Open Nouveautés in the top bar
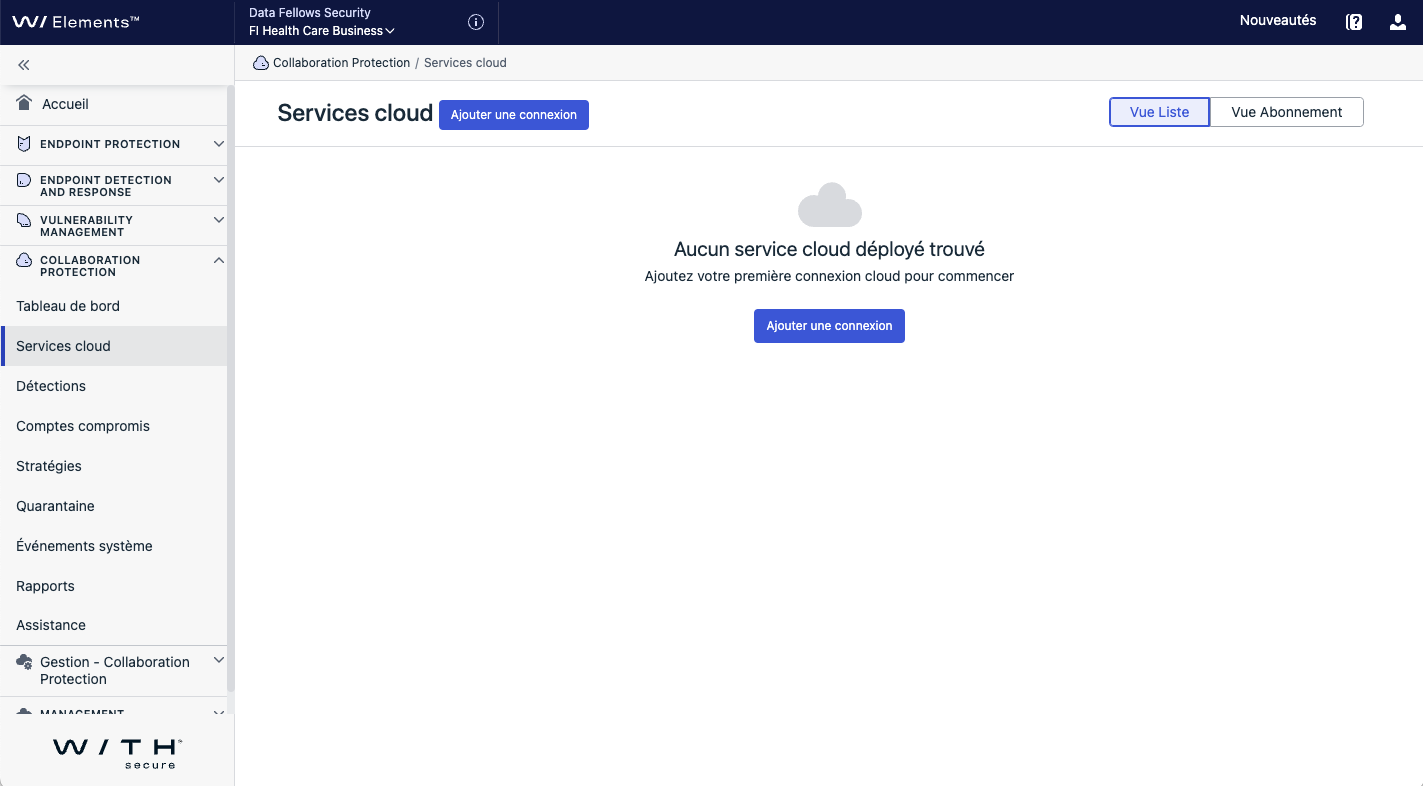The image size is (1423, 786). 1277,20
